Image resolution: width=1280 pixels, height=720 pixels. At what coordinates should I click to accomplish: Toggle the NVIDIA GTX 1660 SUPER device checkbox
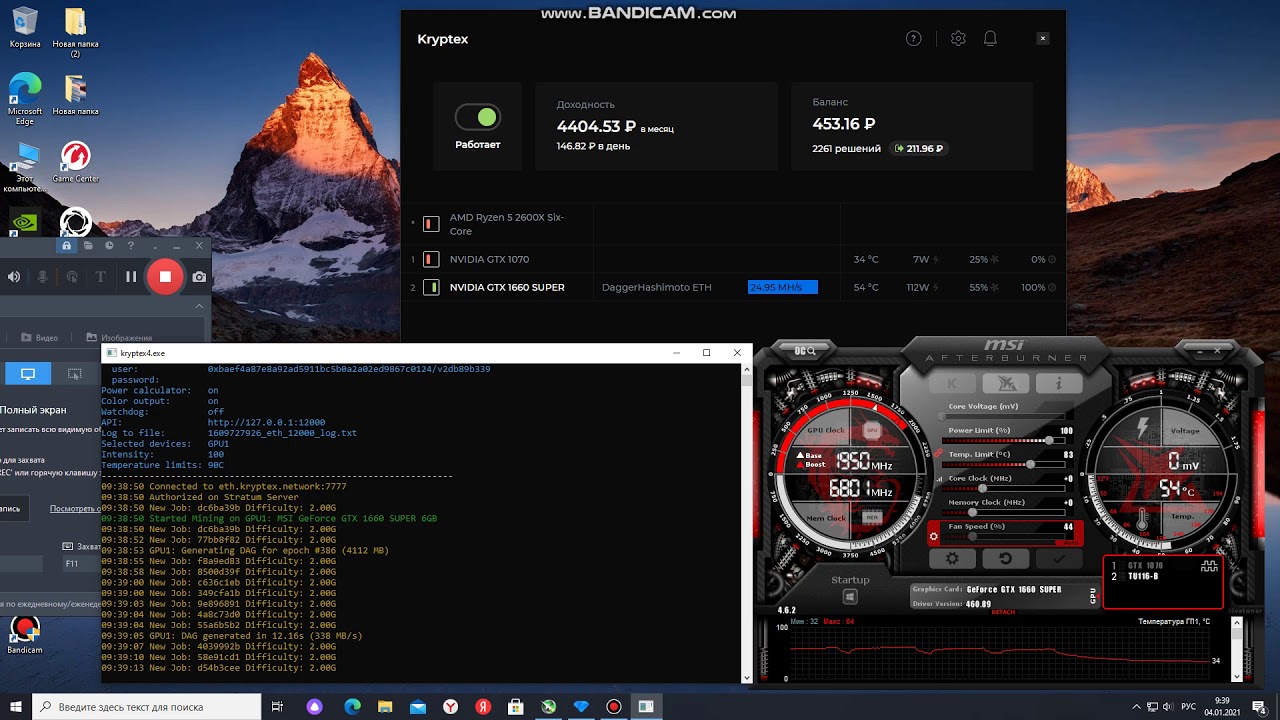click(x=431, y=287)
